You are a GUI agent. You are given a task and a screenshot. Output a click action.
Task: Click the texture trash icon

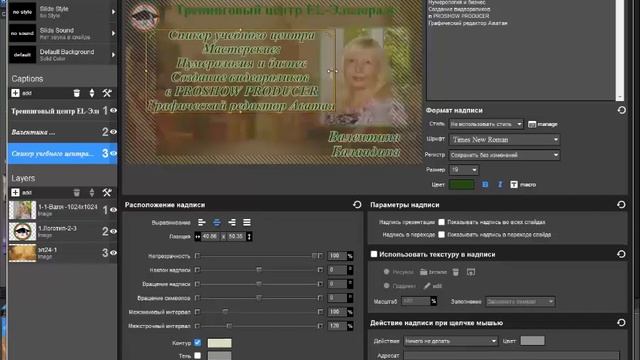[x=456, y=272]
